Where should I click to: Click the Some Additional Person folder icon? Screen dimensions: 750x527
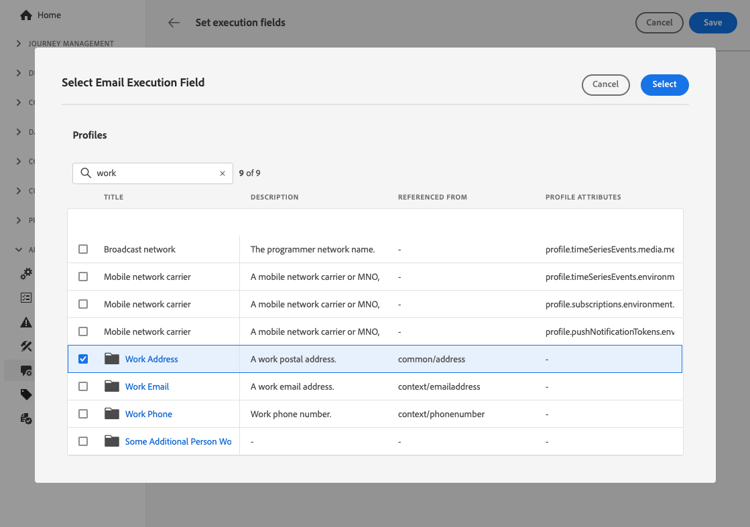click(112, 441)
